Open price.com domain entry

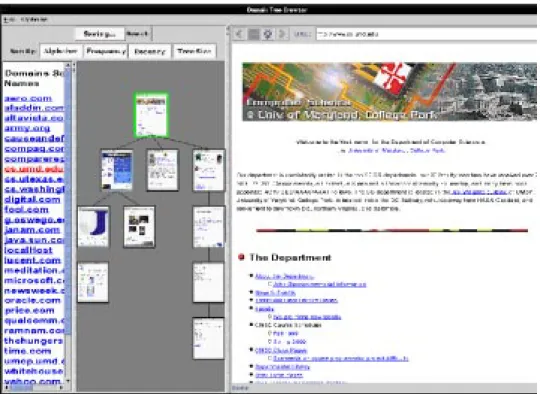[29, 310]
